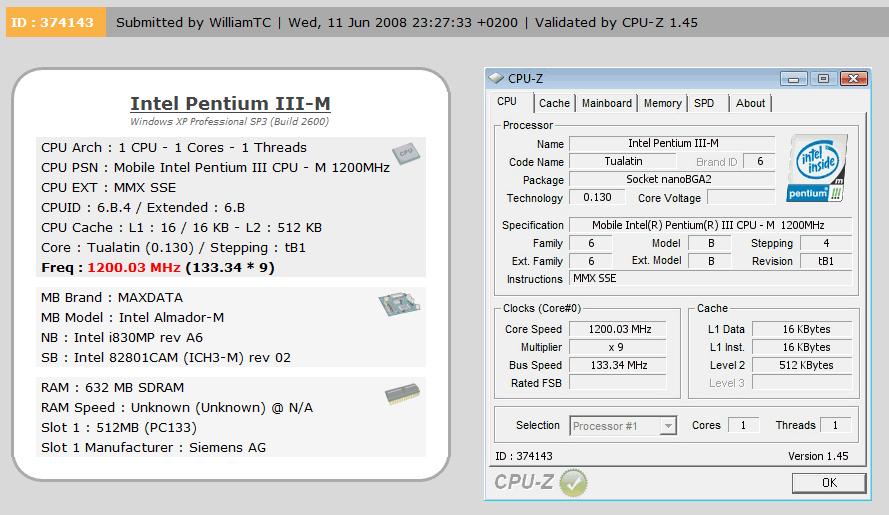Close the CPU-Z window
Screen dimensions: 889x515
tap(853, 78)
